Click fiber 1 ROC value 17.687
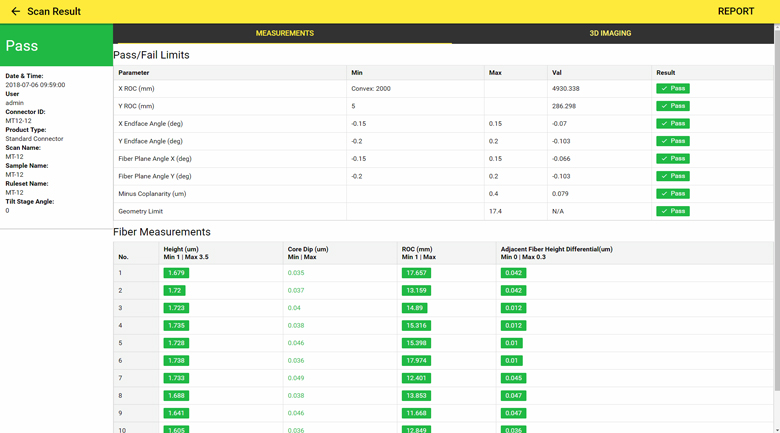780x433 pixels. pos(416,273)
